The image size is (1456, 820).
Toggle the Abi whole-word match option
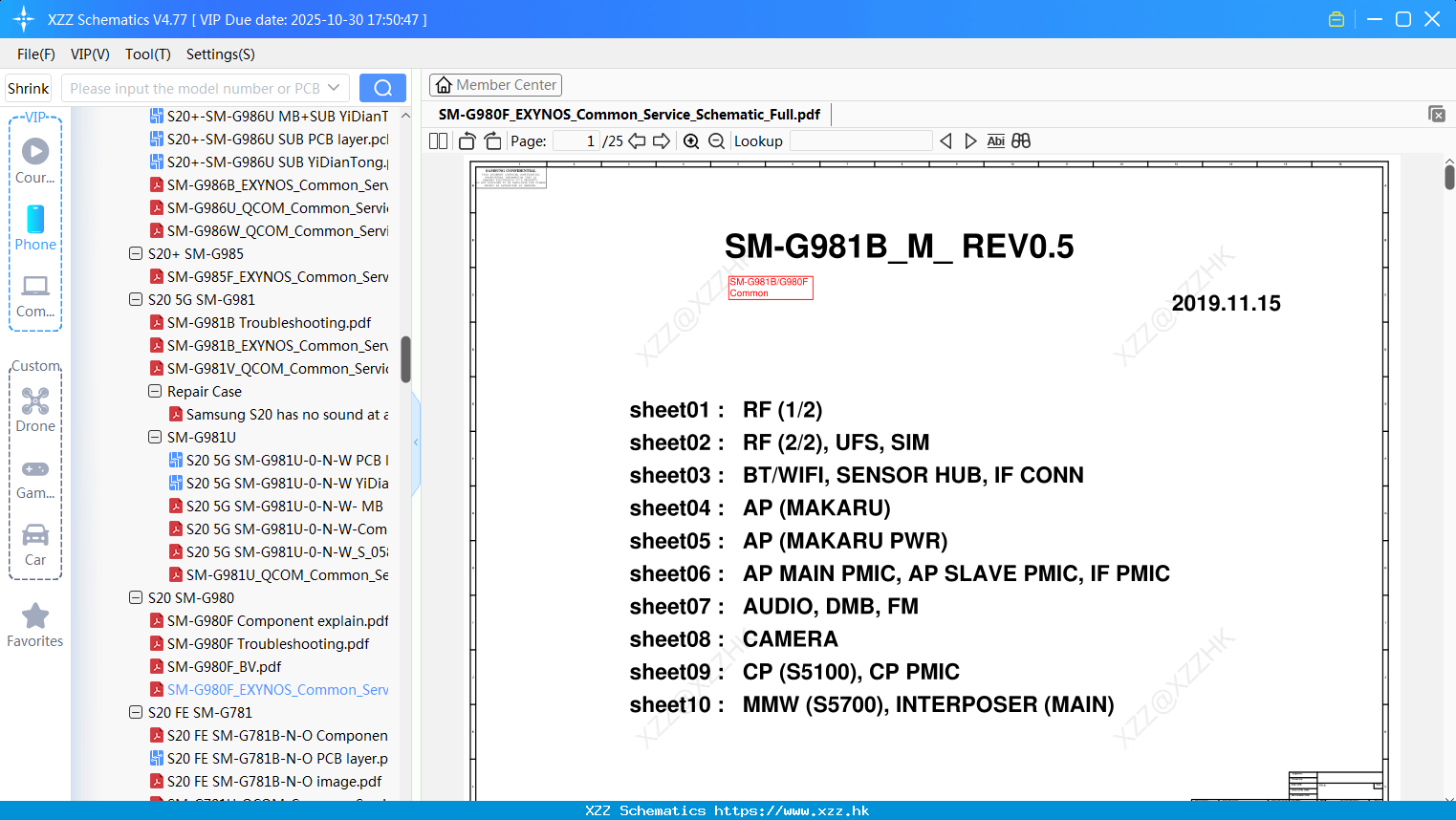click(995, 141)
